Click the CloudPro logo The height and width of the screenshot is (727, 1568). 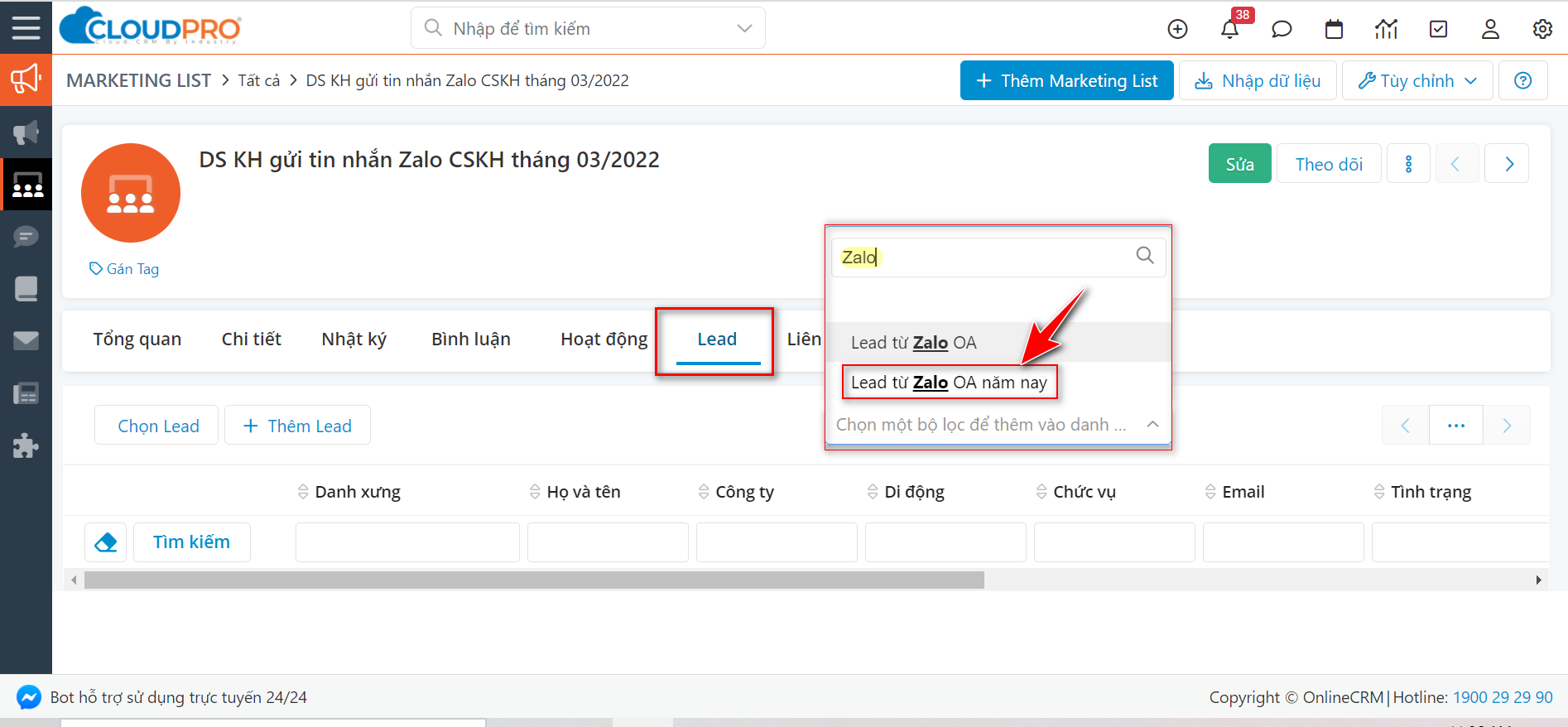click(x=150, y=26)
